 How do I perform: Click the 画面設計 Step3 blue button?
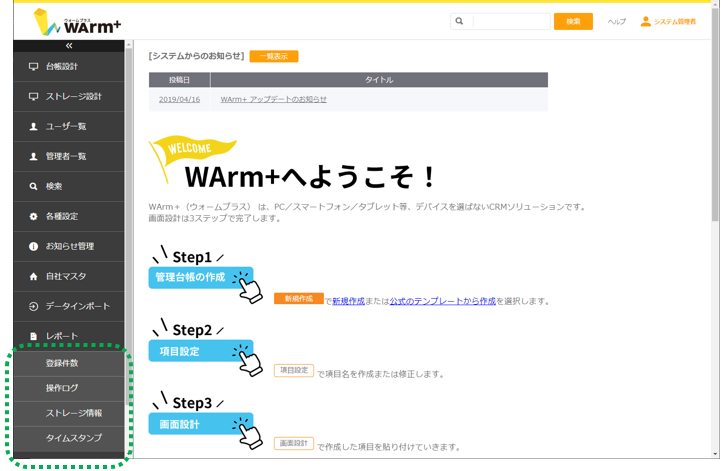point(201,424)
